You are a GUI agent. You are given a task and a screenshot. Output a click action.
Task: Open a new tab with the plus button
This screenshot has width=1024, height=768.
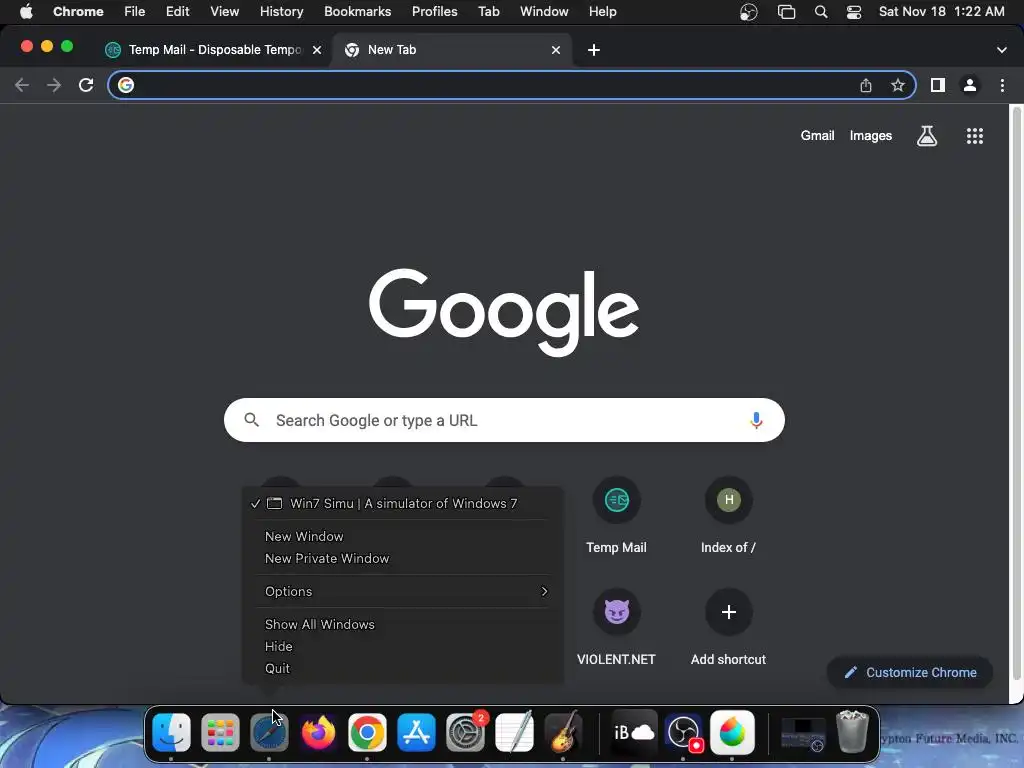(x=594, y=50)
